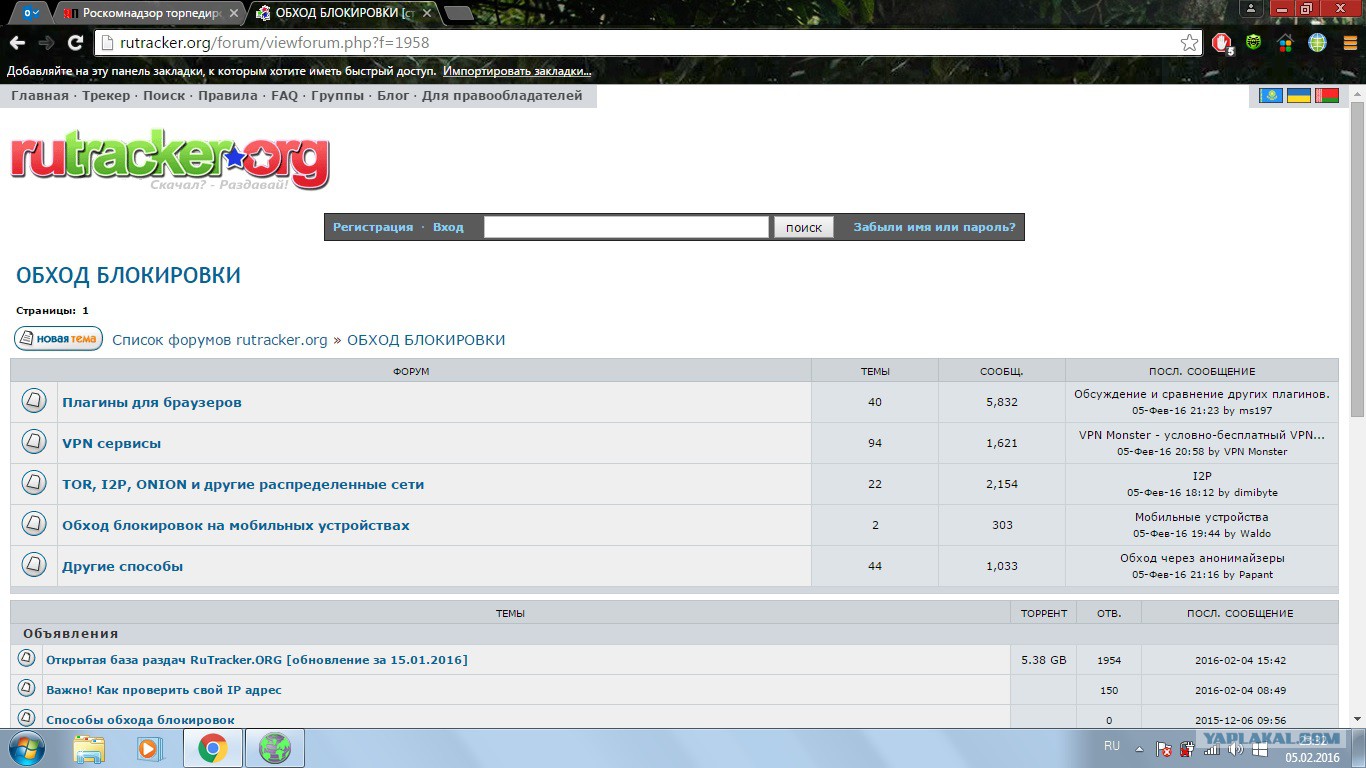Open the Трекер menu item

106,96
